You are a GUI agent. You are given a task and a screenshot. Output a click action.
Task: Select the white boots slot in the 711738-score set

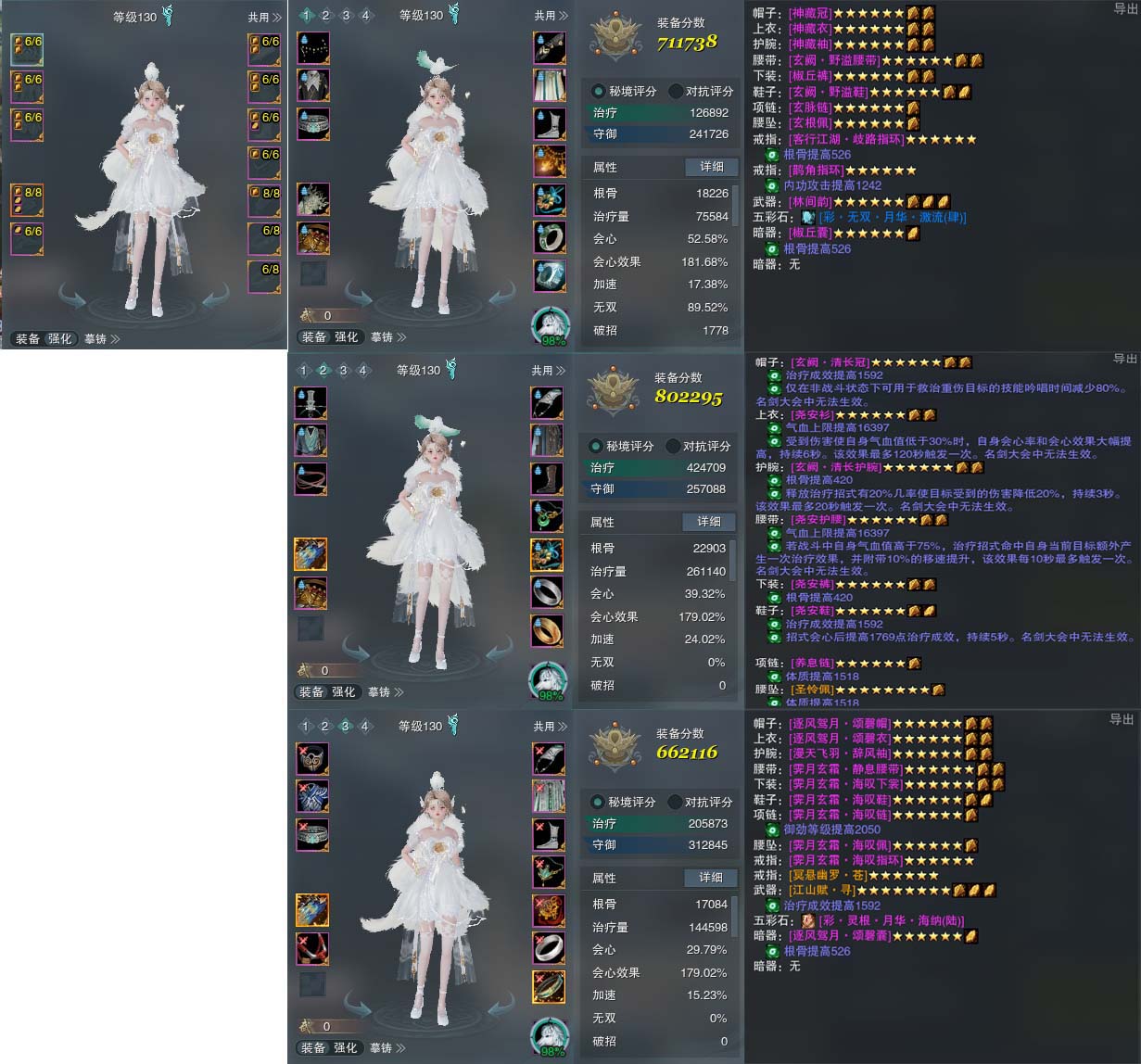550,124
